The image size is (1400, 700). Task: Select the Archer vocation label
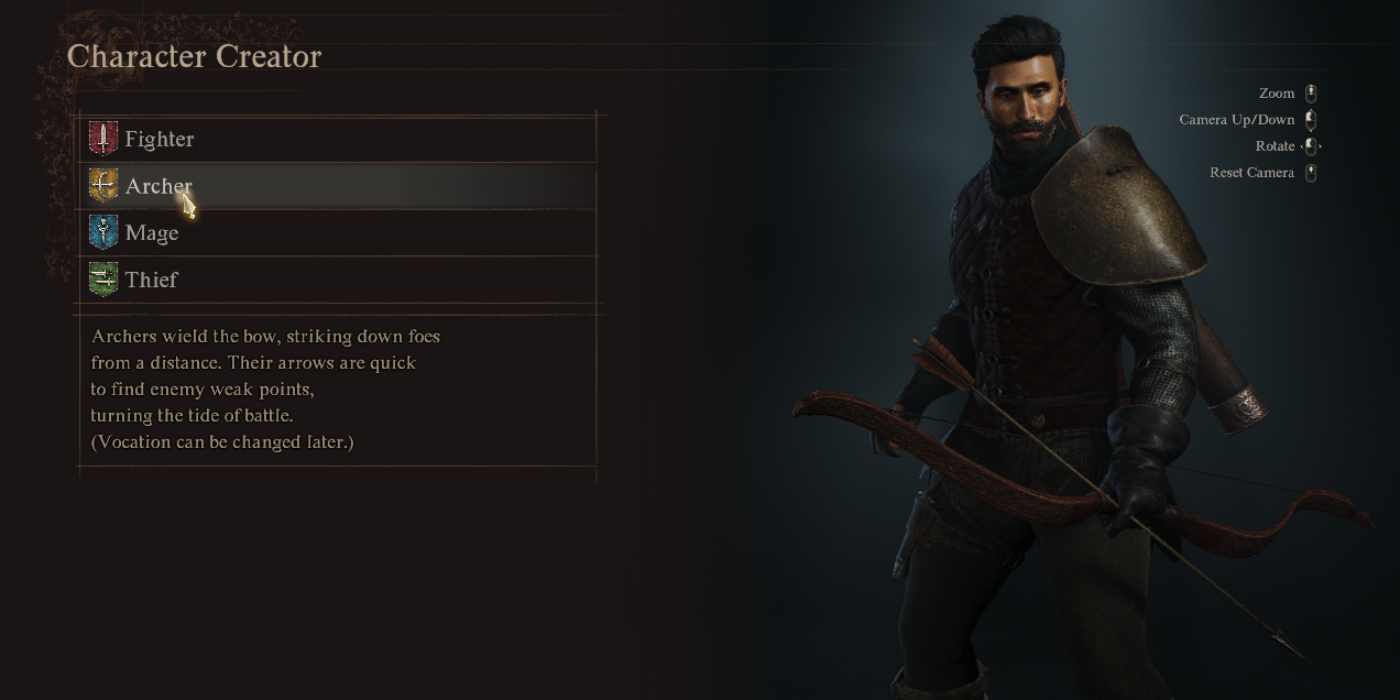(159, 186)
